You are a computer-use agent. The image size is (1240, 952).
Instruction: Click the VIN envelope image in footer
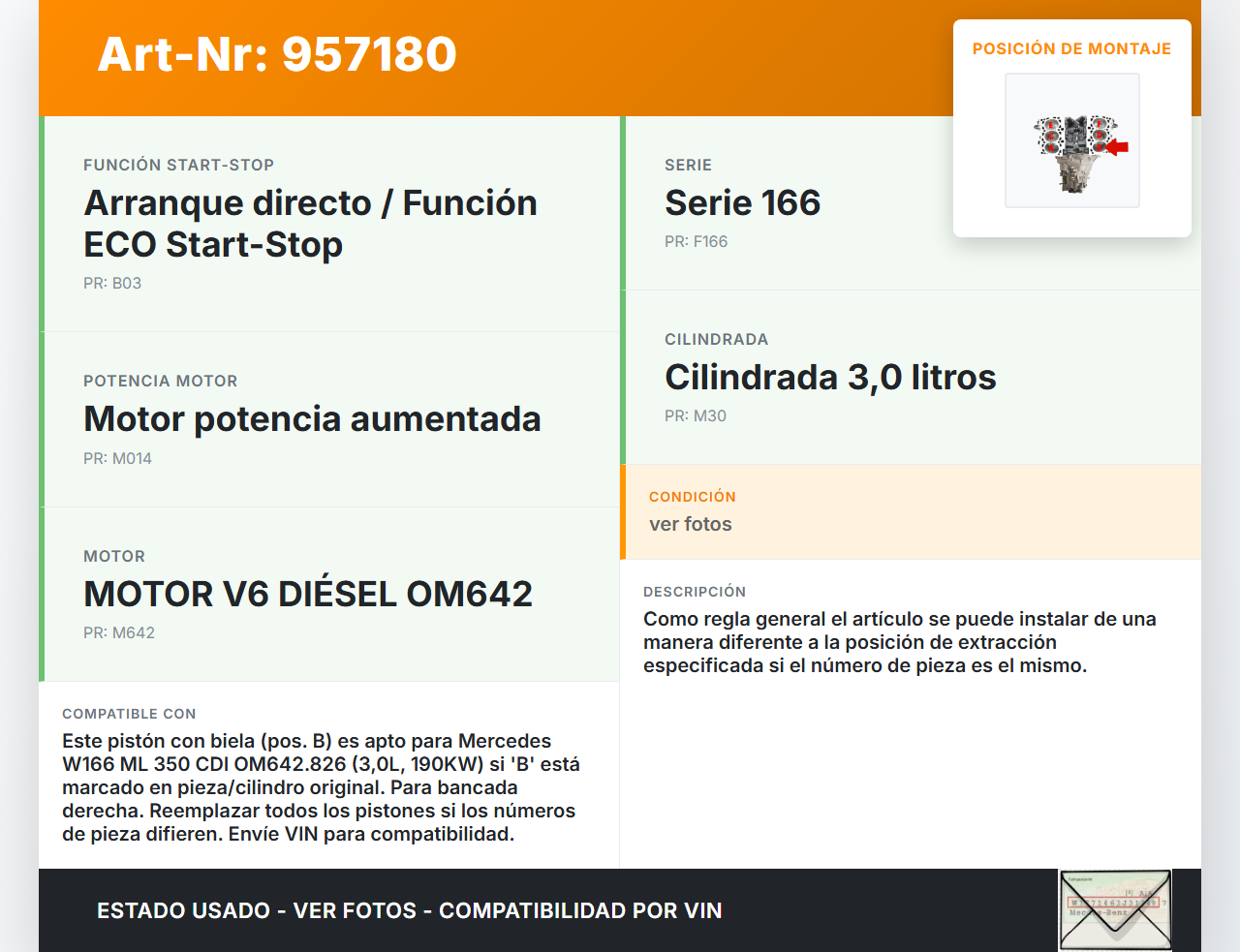click(x=1115, y=909)
